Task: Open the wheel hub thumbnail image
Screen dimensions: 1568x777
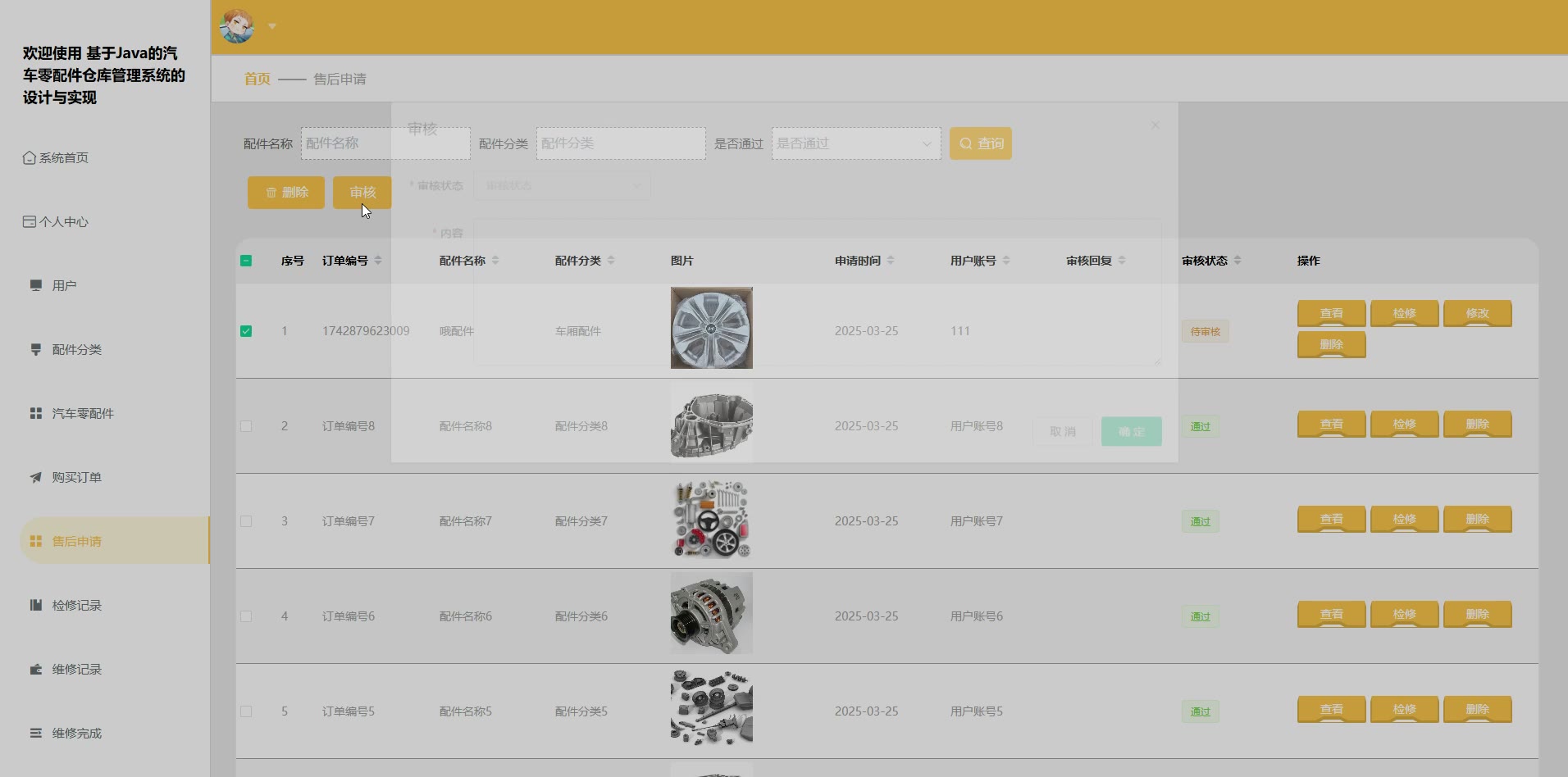Action: (711, 328)
